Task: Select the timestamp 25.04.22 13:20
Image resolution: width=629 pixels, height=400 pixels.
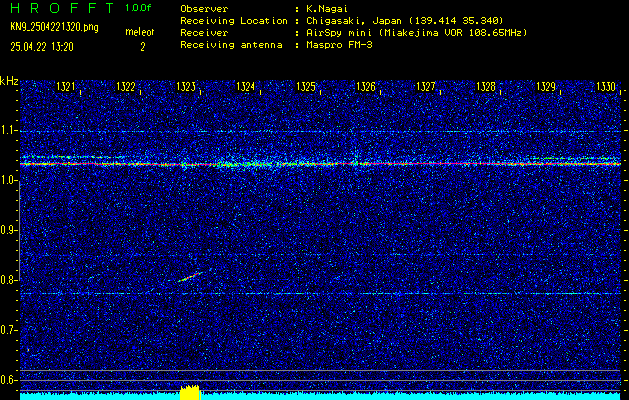Action: 42,47
